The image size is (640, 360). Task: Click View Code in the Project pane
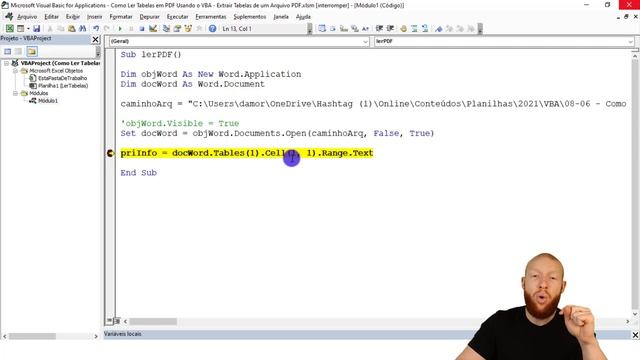pos(7,51)
